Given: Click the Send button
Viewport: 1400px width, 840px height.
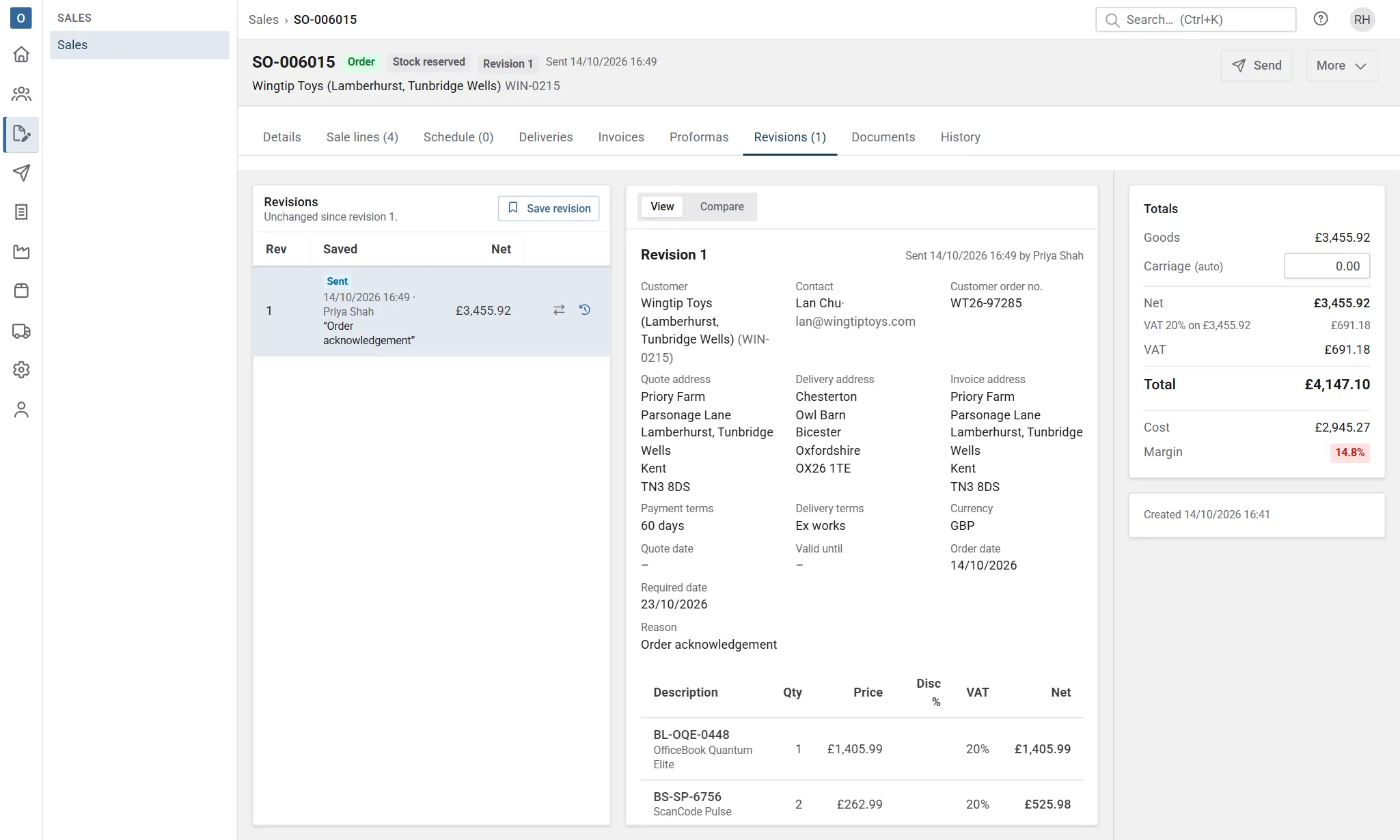Looking at the screenshot, I should (1256, 66).
